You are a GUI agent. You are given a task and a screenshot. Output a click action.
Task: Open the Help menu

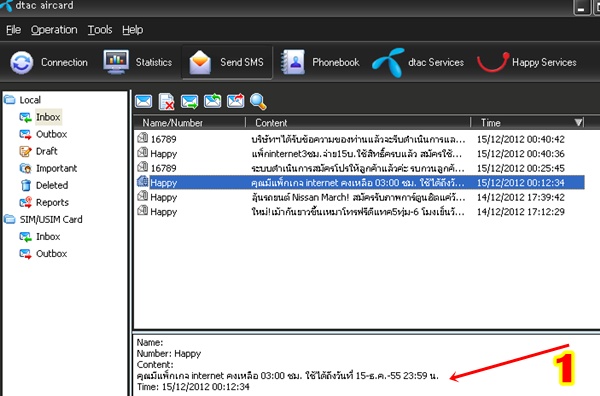tap(133, 30)
